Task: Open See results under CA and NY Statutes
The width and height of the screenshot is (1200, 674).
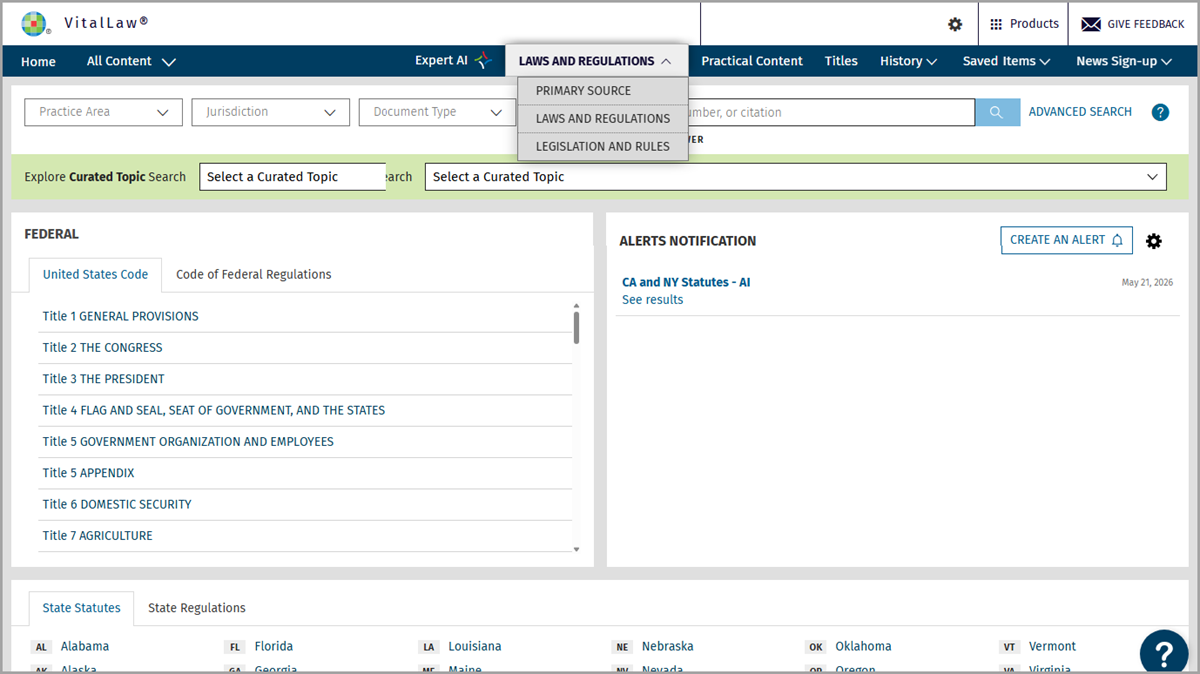Action: tap(653, 300)
